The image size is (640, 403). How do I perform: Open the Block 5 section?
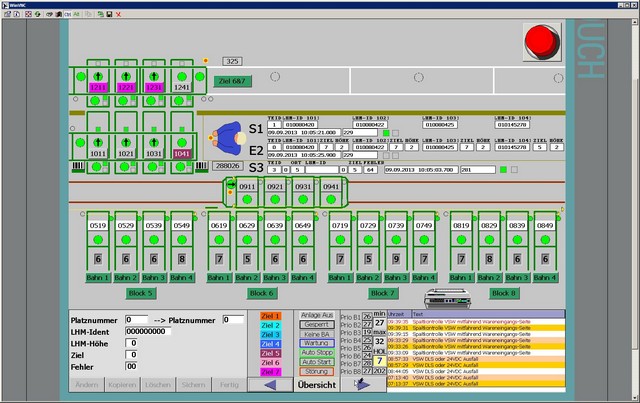coord(140,293)
